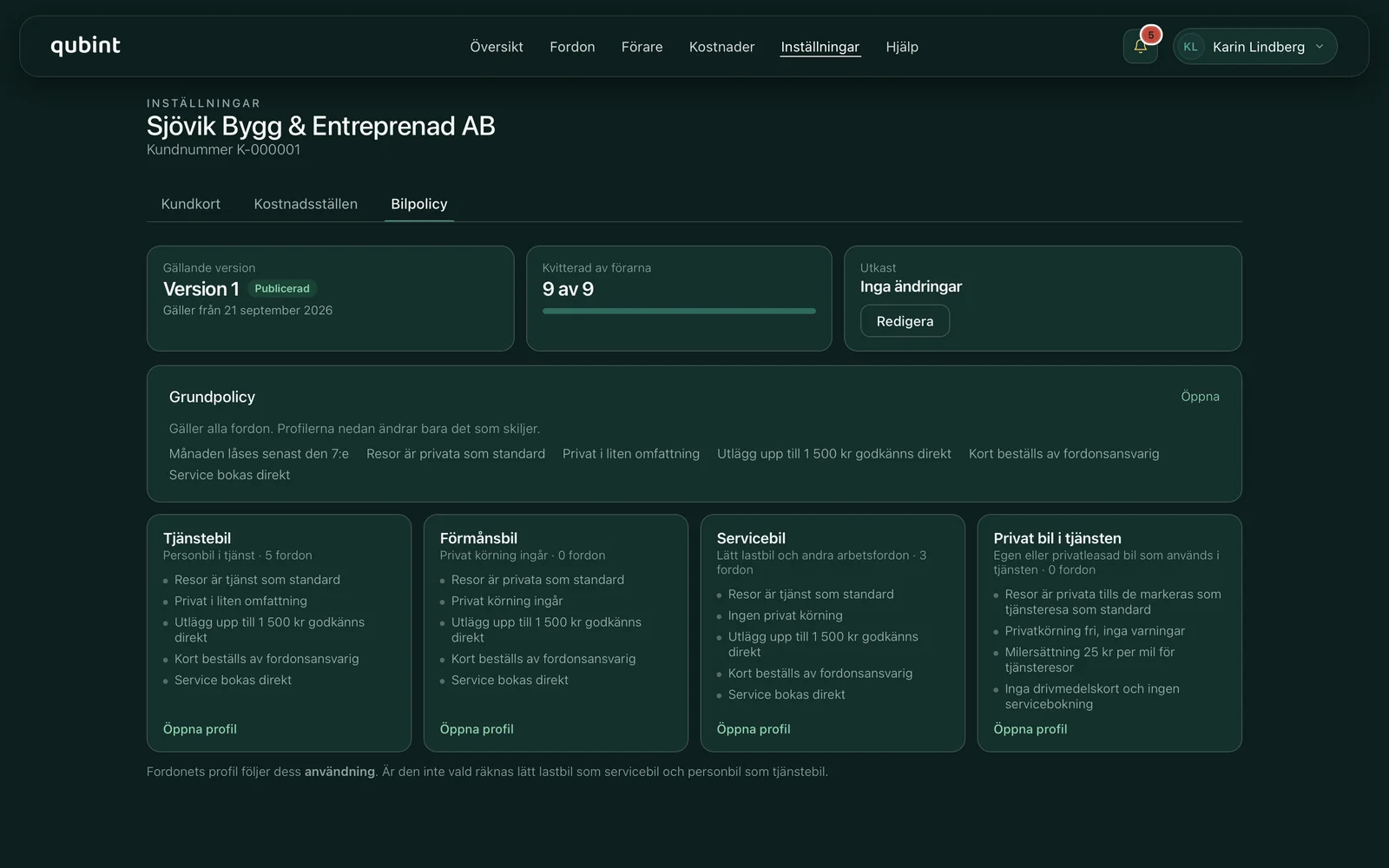Expand the Karin Lindberg account chevron
This screenshot has width=1389, height=868.
point(1320,47)
